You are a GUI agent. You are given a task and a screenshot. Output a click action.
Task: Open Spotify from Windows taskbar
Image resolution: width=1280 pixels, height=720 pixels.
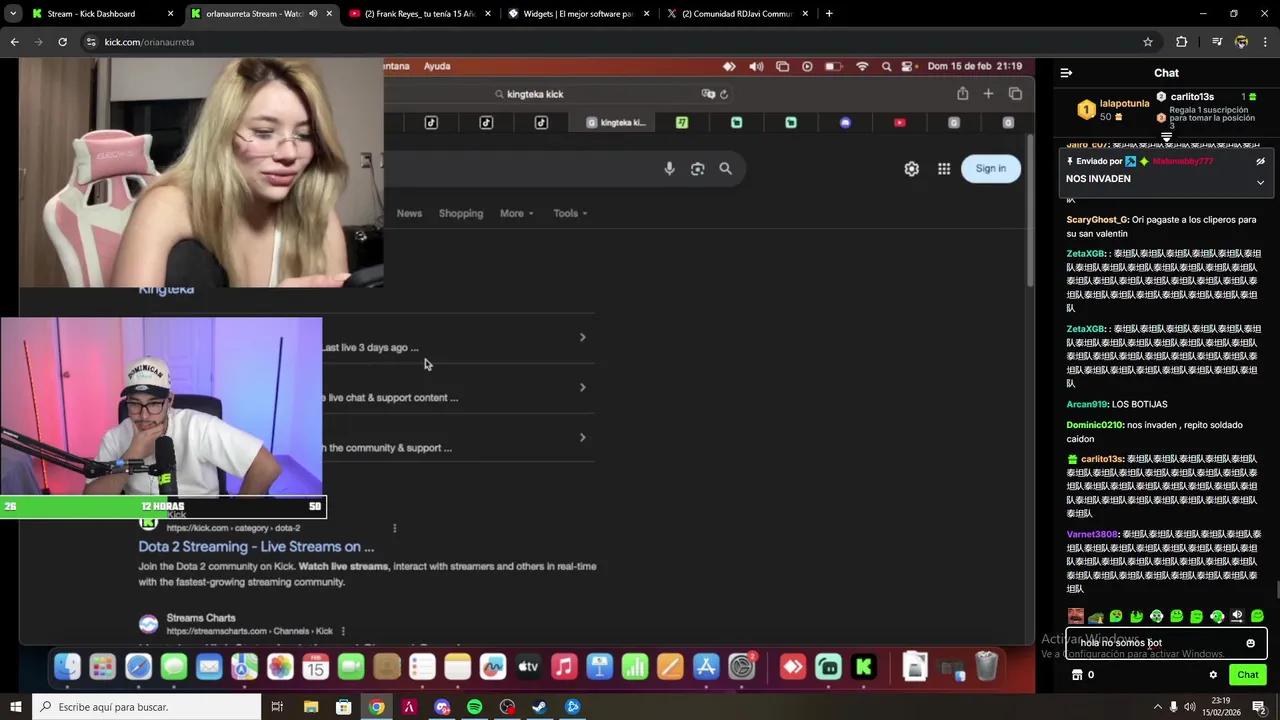click(474, 707)
